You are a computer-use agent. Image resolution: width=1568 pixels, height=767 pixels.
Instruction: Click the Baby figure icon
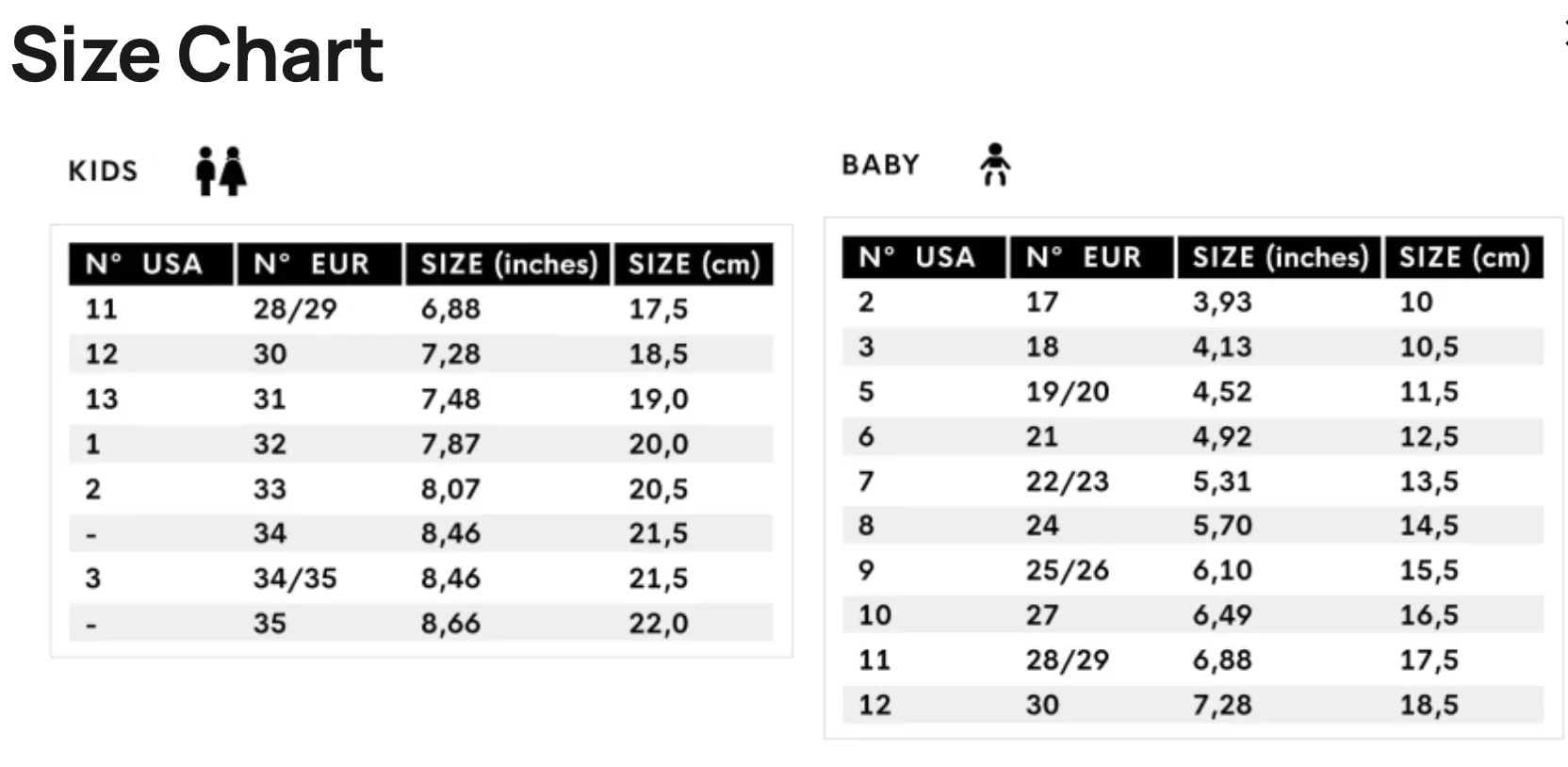(x=994, y=165)
